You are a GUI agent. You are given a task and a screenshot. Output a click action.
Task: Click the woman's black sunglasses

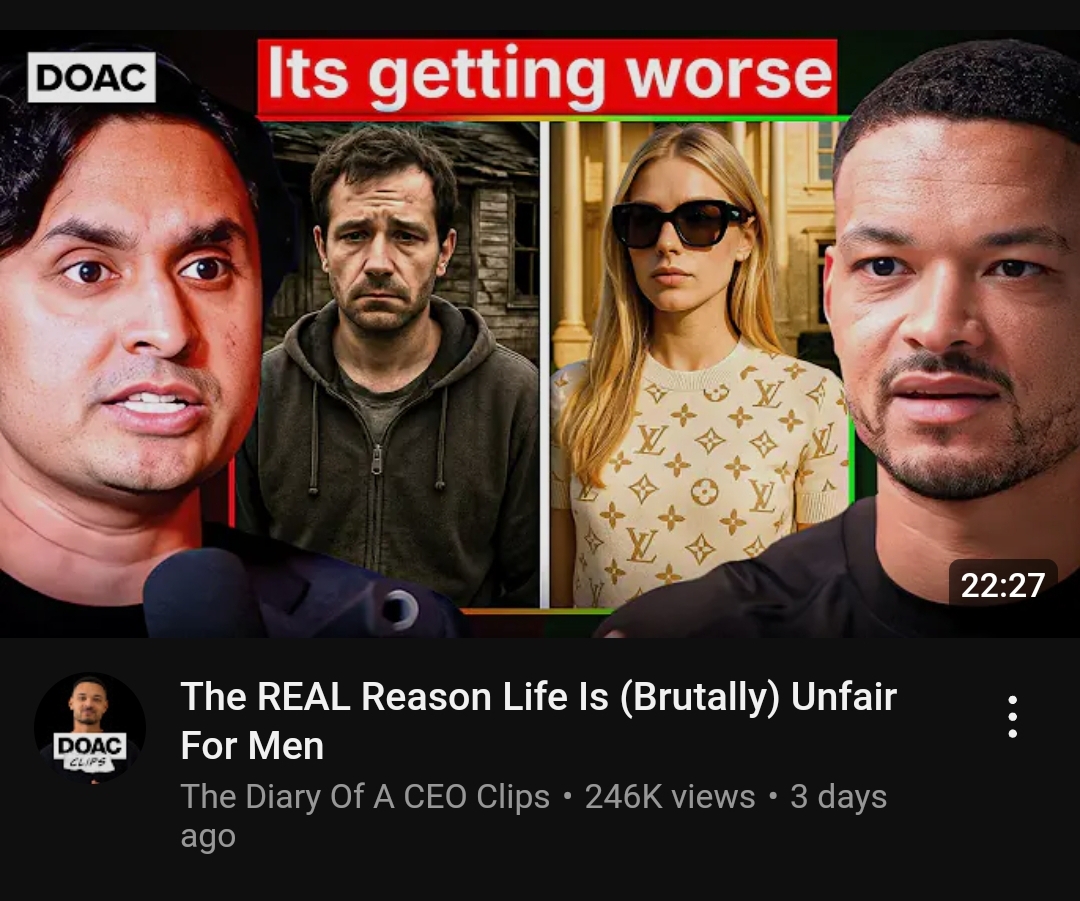pos(680,223)
